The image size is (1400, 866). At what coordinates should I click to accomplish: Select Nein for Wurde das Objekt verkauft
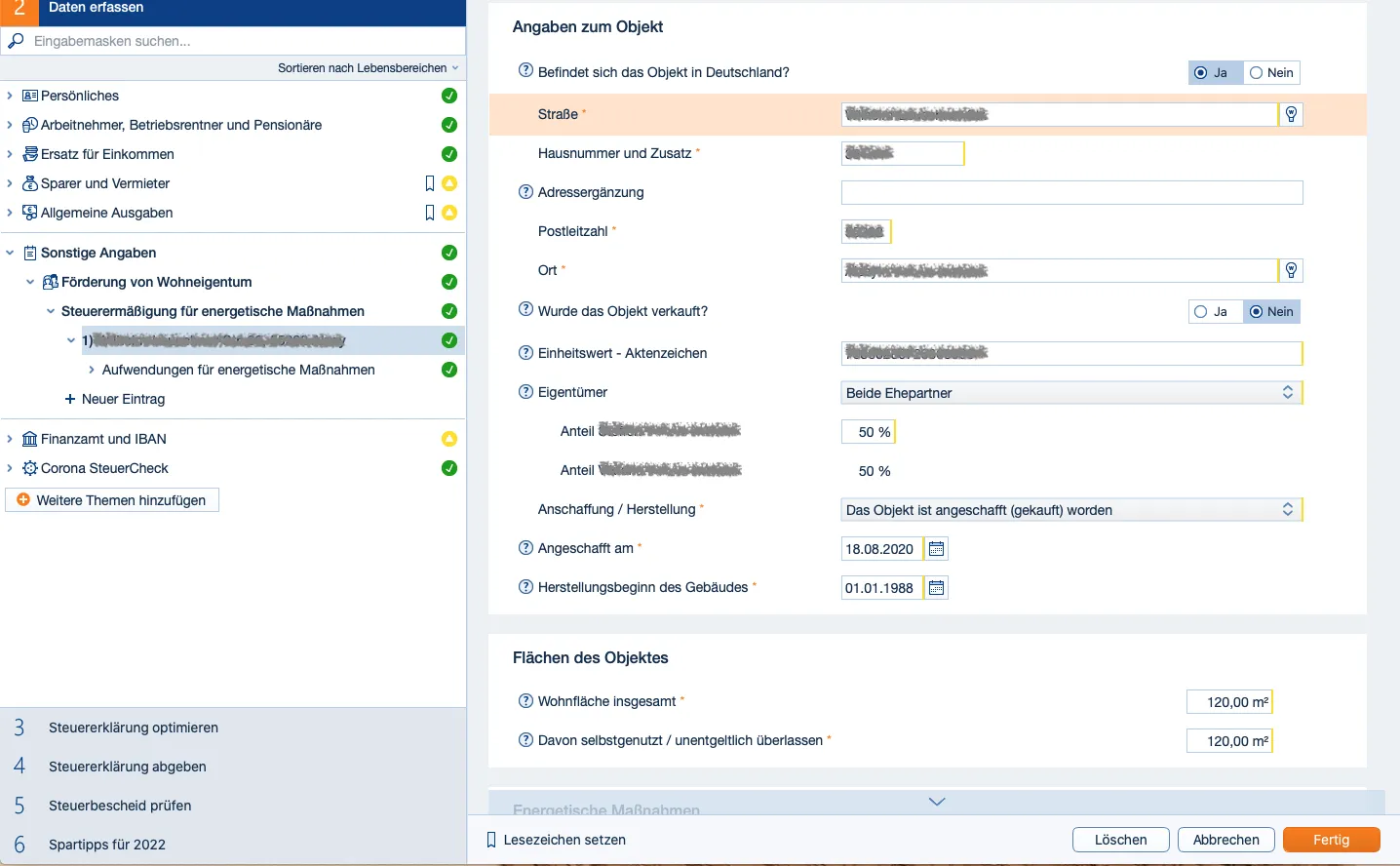1271,312
